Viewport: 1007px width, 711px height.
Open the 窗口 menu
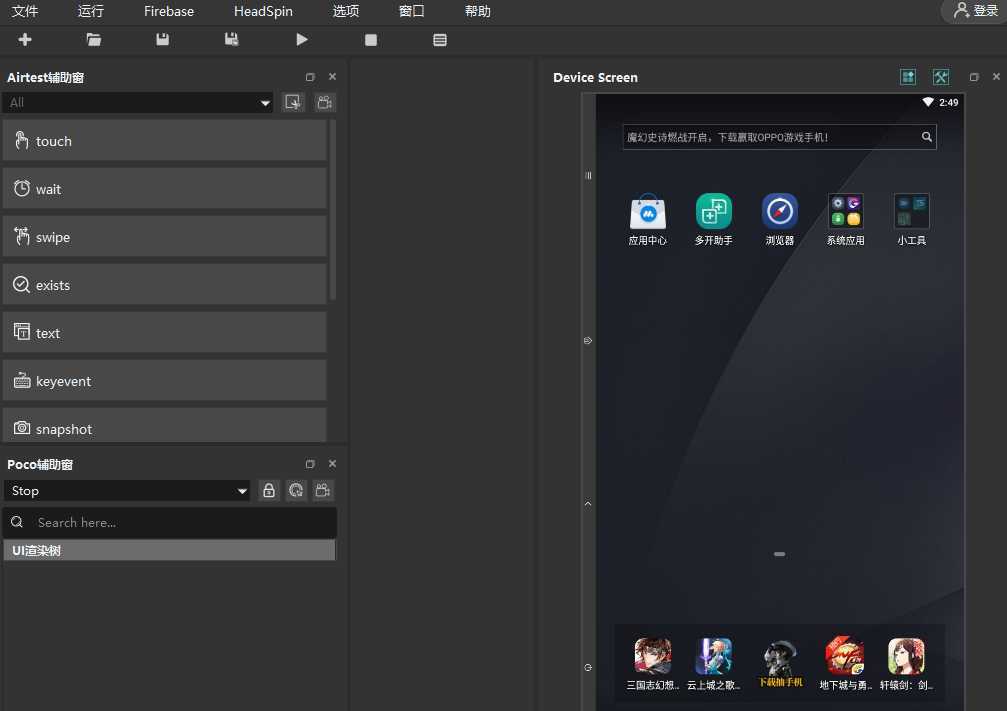(x=412, y=11)
